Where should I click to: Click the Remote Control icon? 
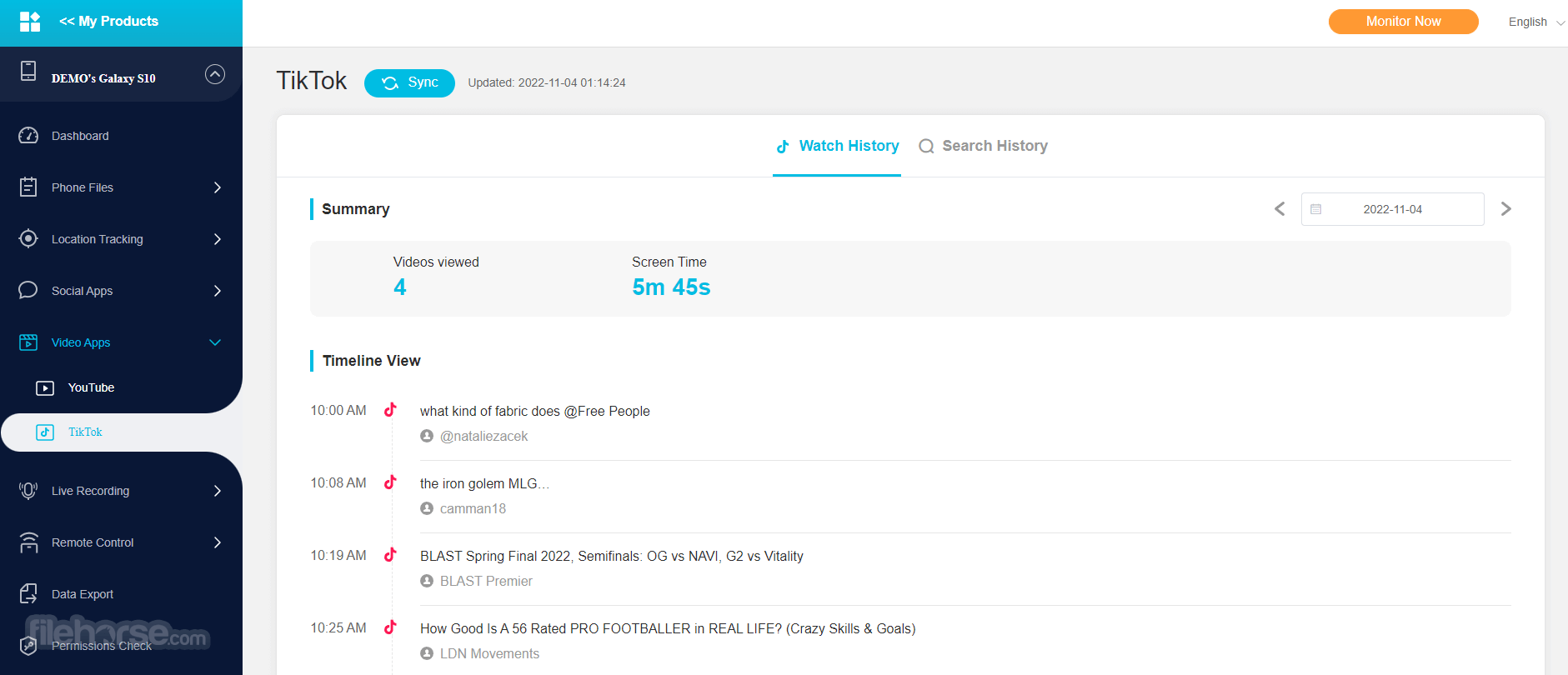point(28,542)
